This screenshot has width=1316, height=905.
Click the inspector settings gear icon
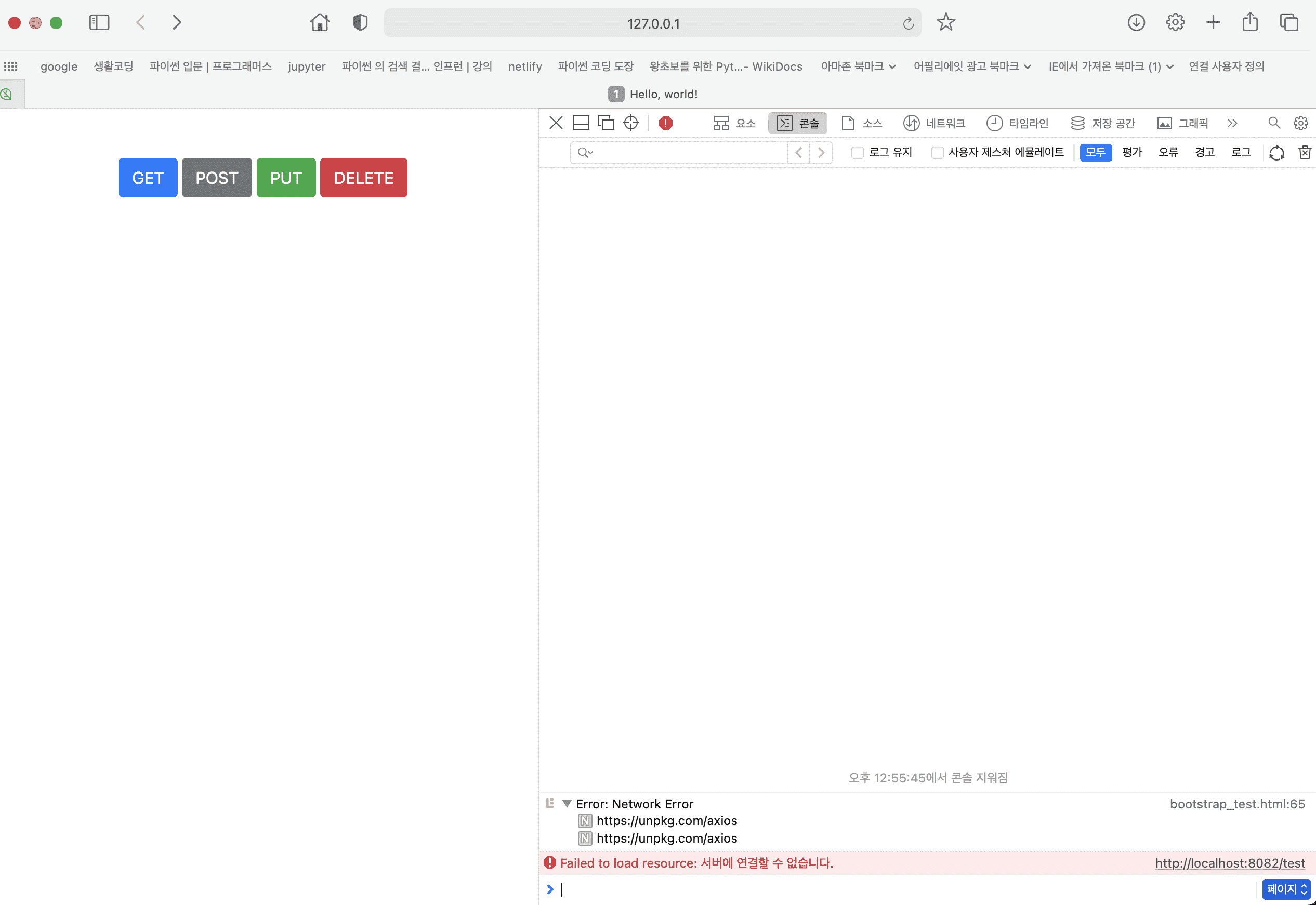click(x=1300, y=123)
